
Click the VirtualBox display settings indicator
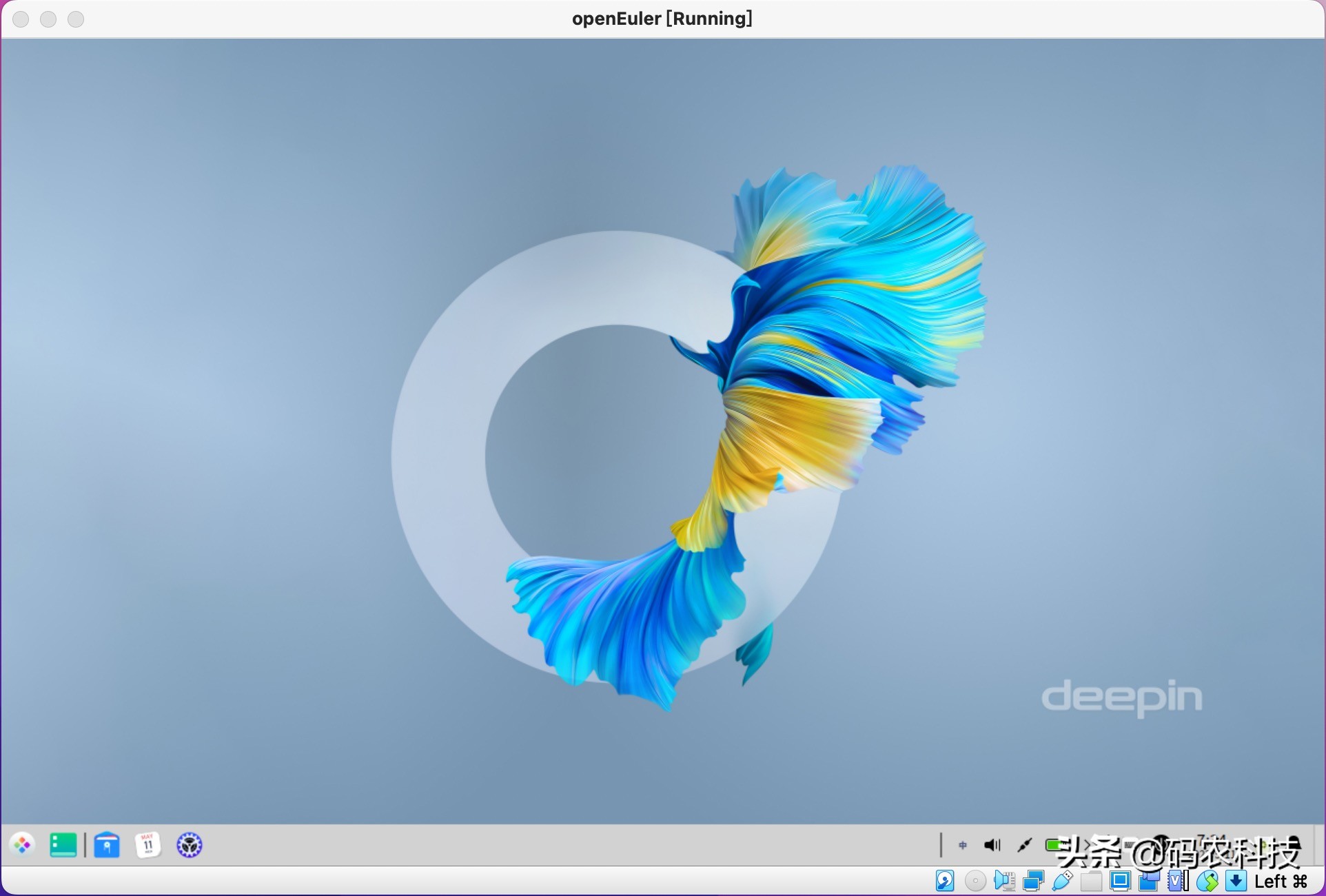(x=1120, y=881)
